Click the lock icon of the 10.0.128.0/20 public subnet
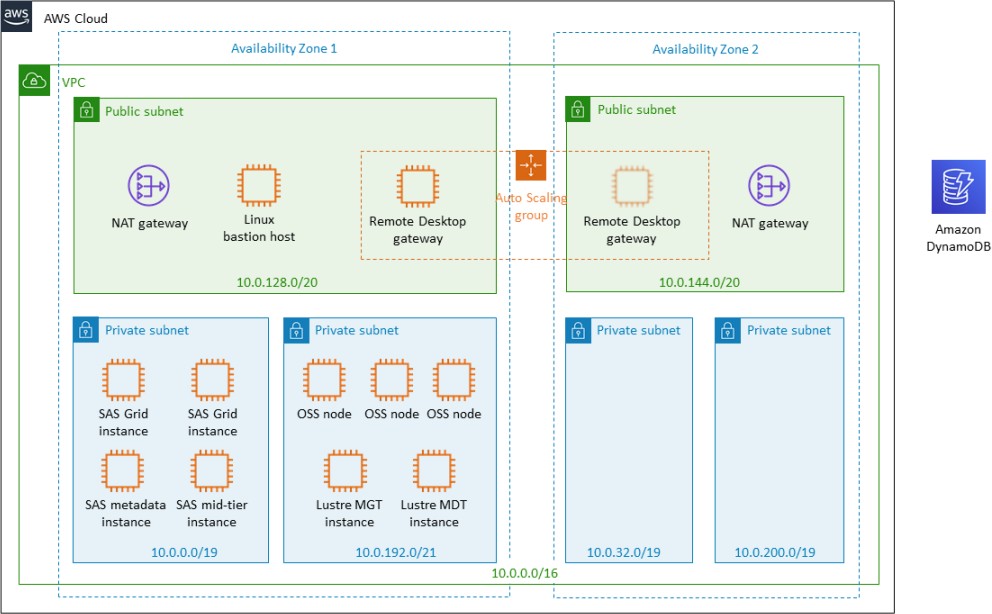Viewport: 992px width, 614px height. (x=87, y=110)
